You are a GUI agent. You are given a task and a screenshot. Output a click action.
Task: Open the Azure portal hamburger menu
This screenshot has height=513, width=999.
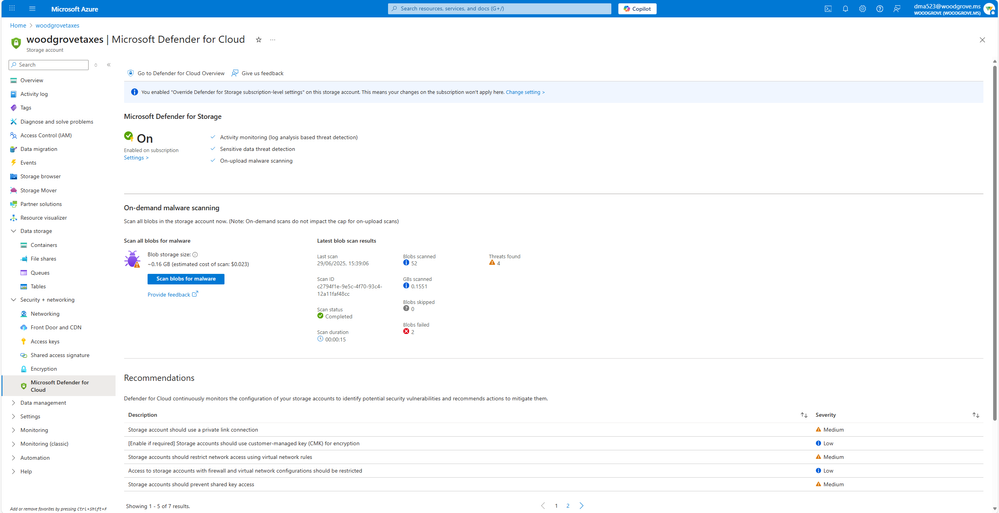[32, 8]
